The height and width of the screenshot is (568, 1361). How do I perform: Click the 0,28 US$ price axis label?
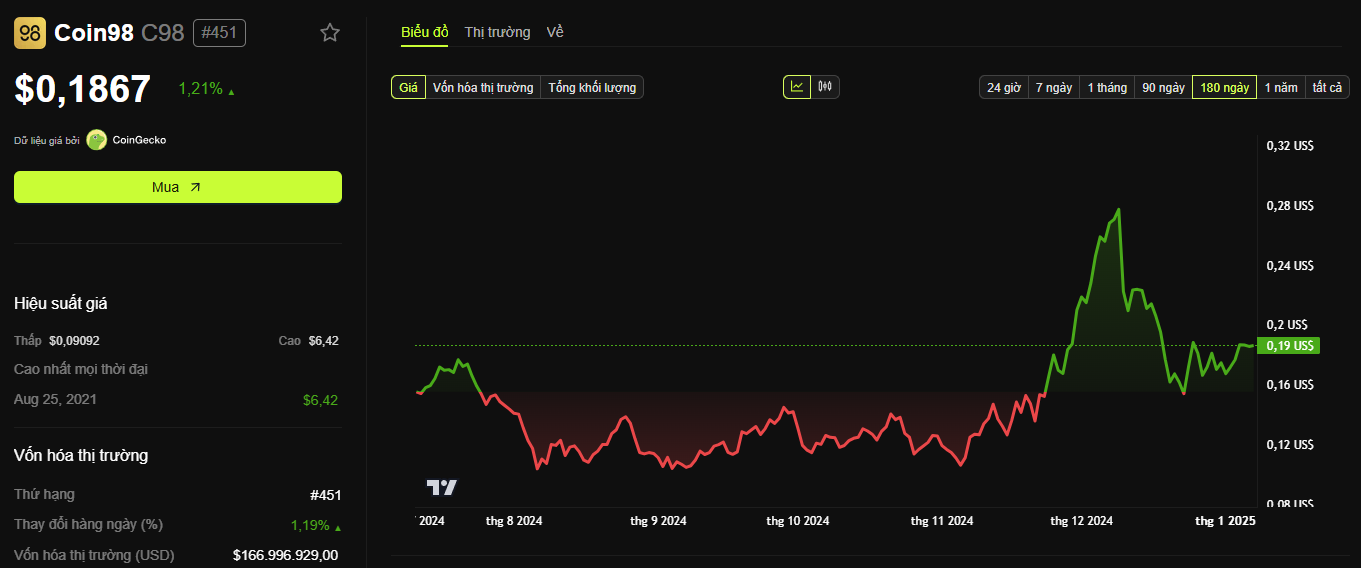point(1290,206)
